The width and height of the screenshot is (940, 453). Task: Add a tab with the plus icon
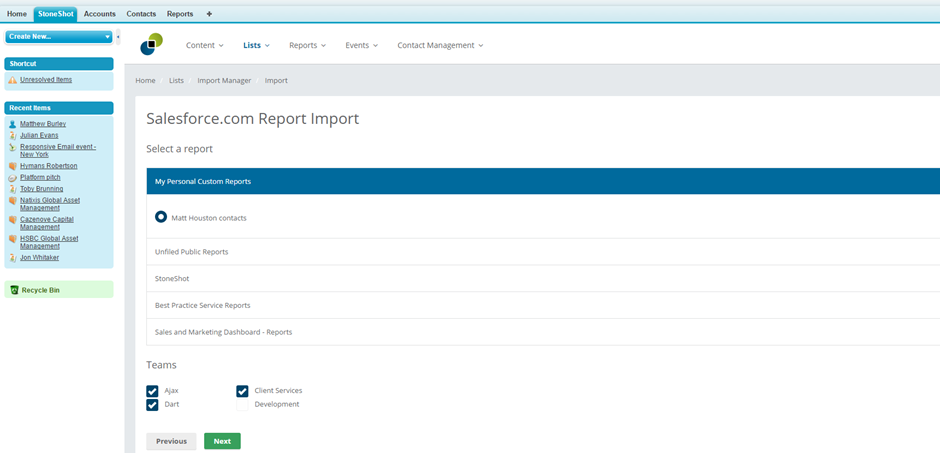[209, 14]
